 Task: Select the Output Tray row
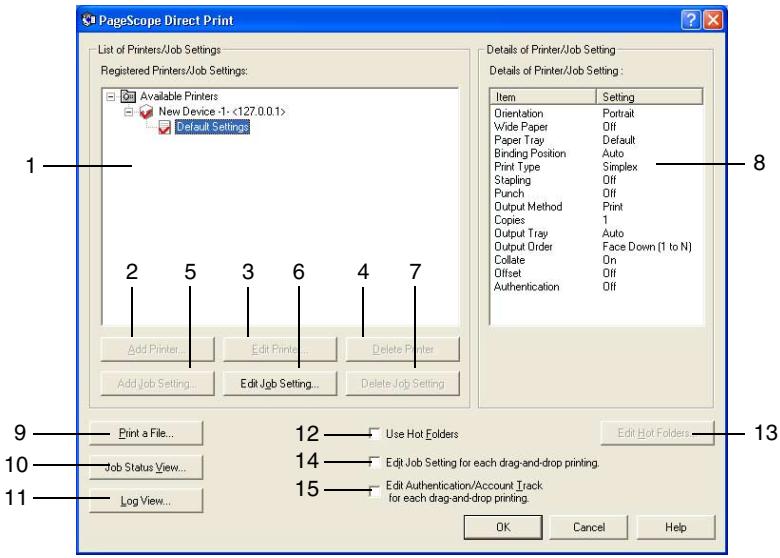pos(597,233)
